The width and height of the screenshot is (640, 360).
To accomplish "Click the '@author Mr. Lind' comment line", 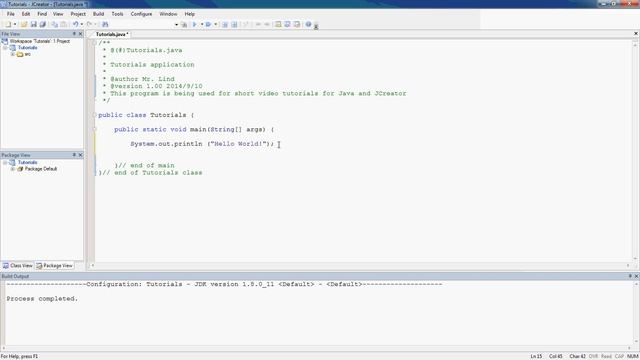I will tap(138, 79).
